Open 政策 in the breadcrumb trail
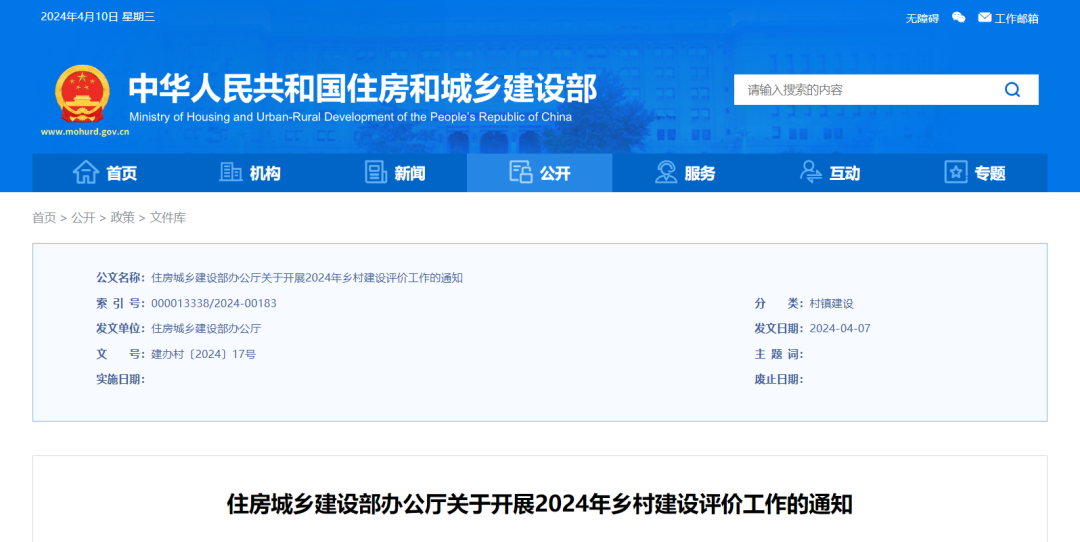1080x542 pixels. pyautogui.click(x=123, y=218)
